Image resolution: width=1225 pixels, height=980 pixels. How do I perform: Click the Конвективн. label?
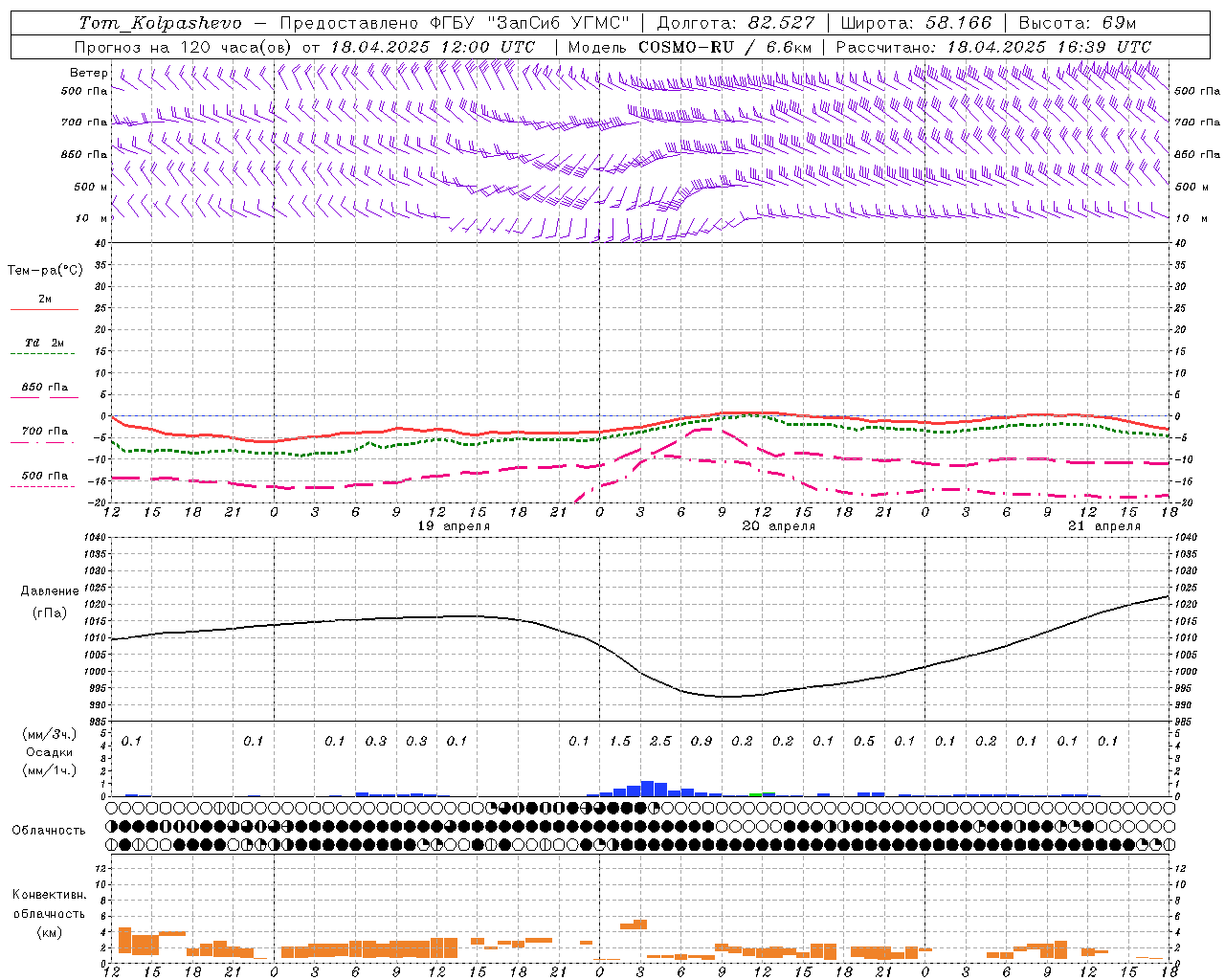pos(49,895)
